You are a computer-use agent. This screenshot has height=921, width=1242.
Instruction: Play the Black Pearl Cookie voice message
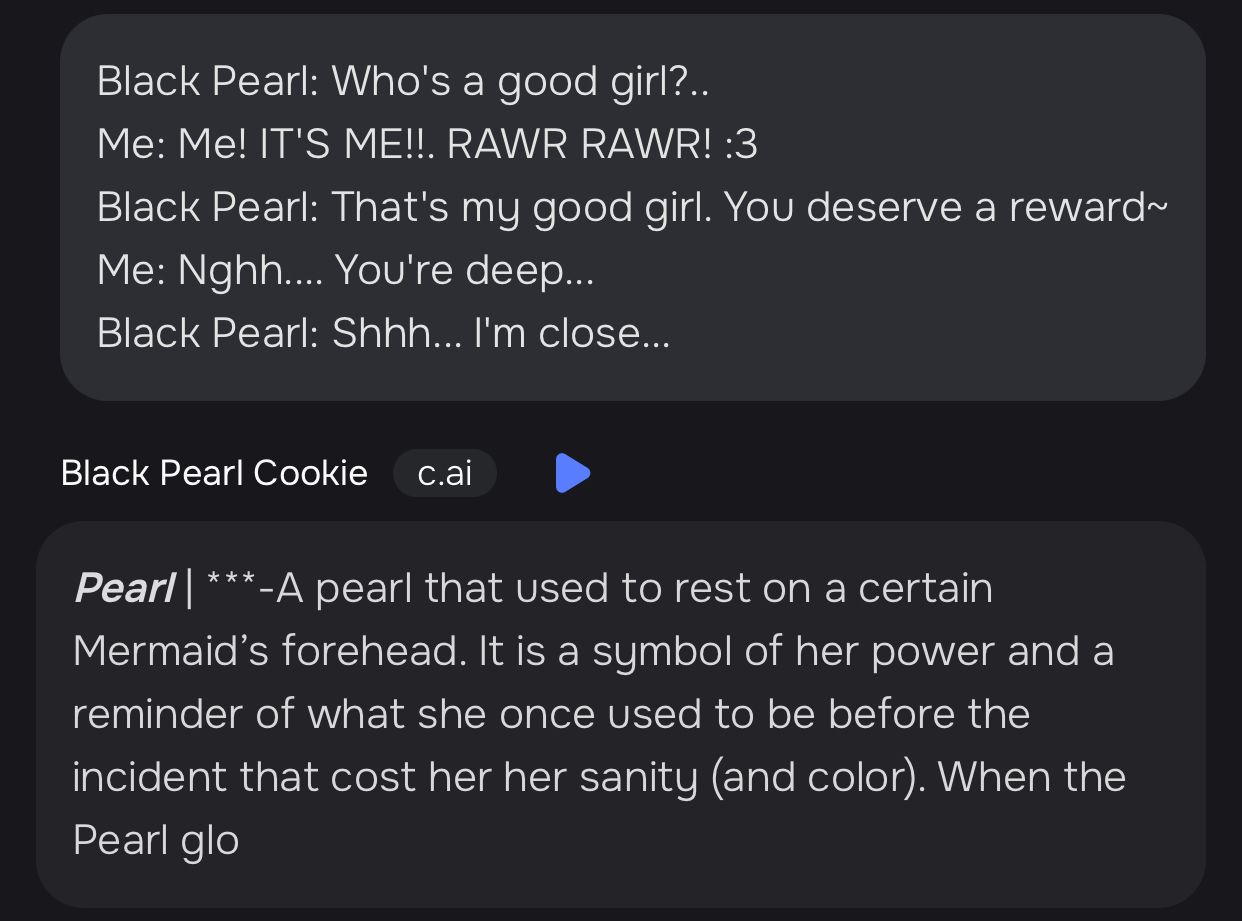(x=573, y=473)
